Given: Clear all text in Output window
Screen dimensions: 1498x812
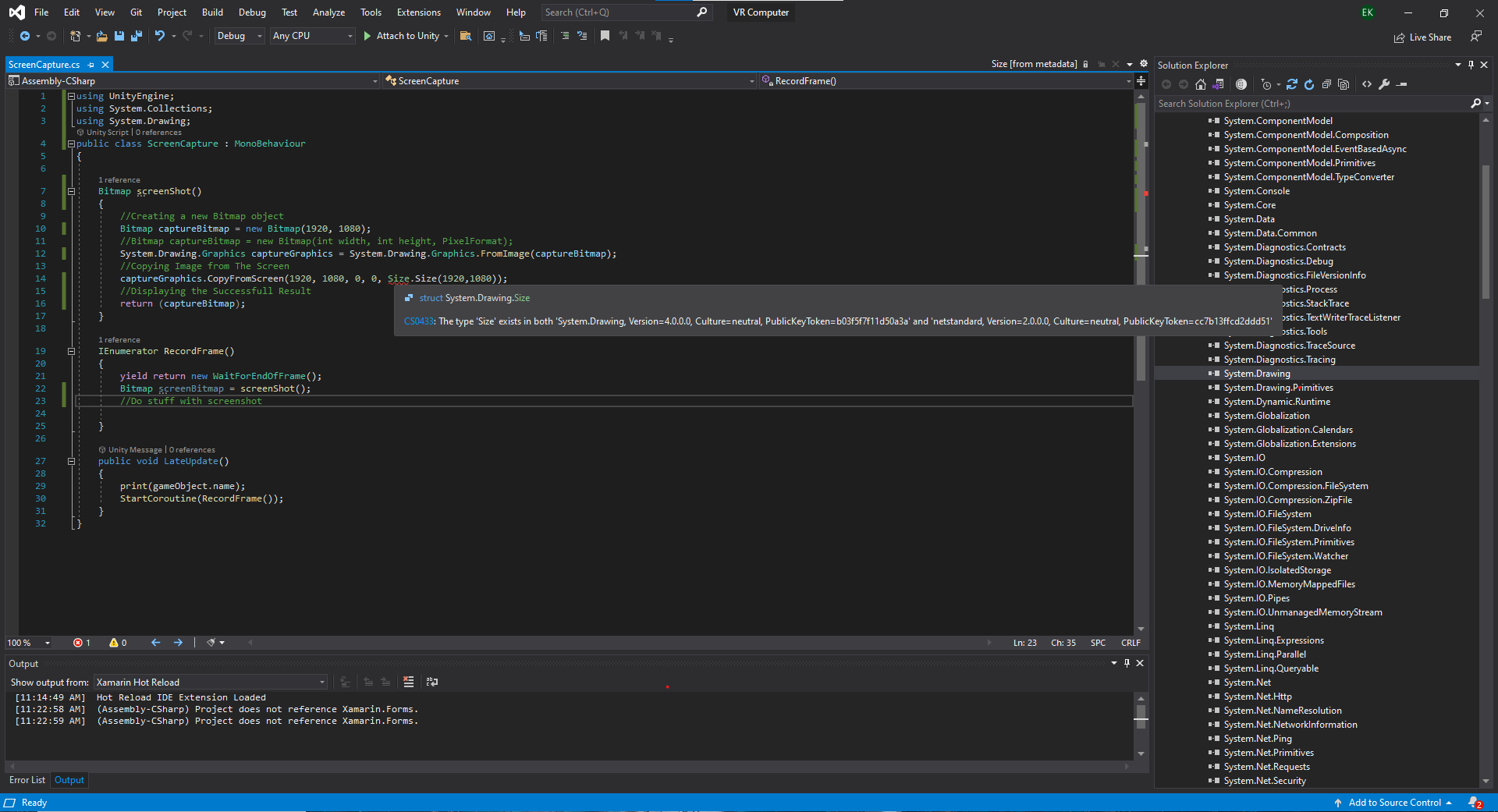Looking at the screenshot, I should 408,682.
